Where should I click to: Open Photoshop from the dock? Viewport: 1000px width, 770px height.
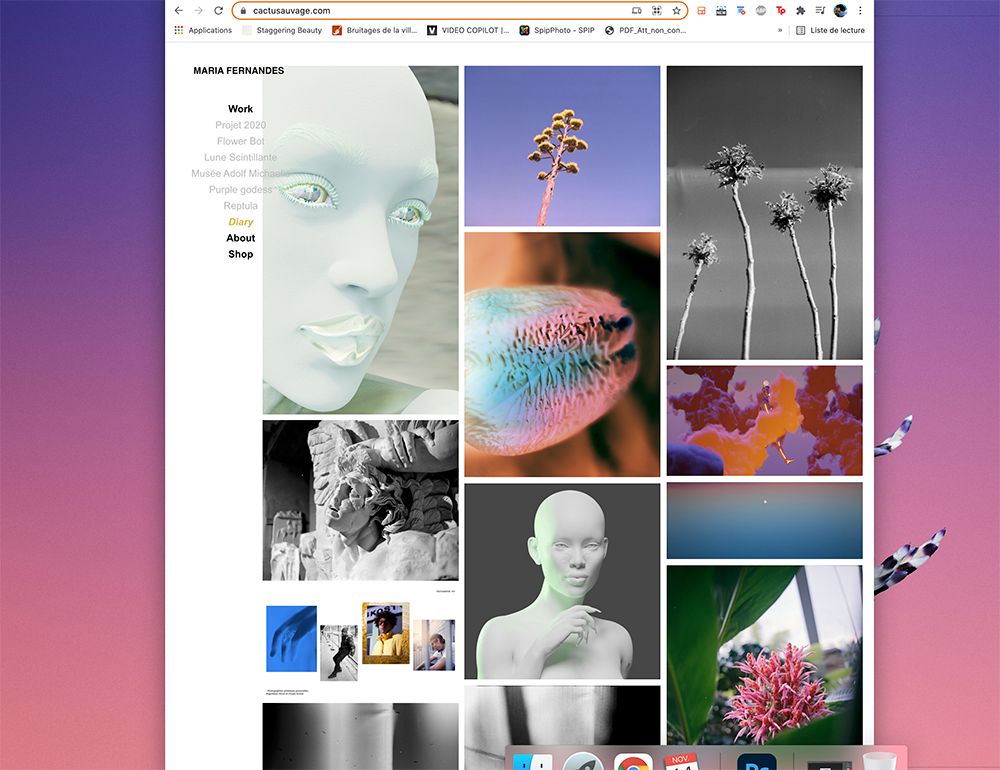pyautogui.click(x=757, y=764)
